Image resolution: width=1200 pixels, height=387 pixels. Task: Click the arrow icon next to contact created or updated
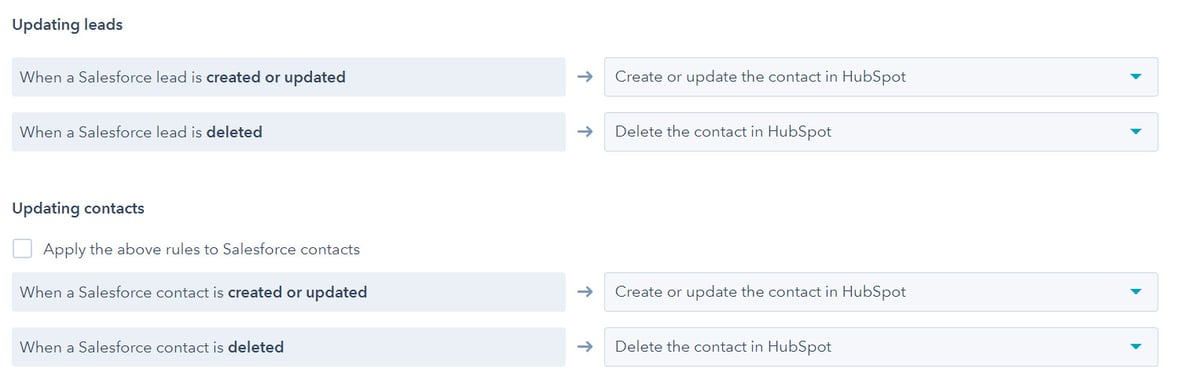tap(586, 292)
